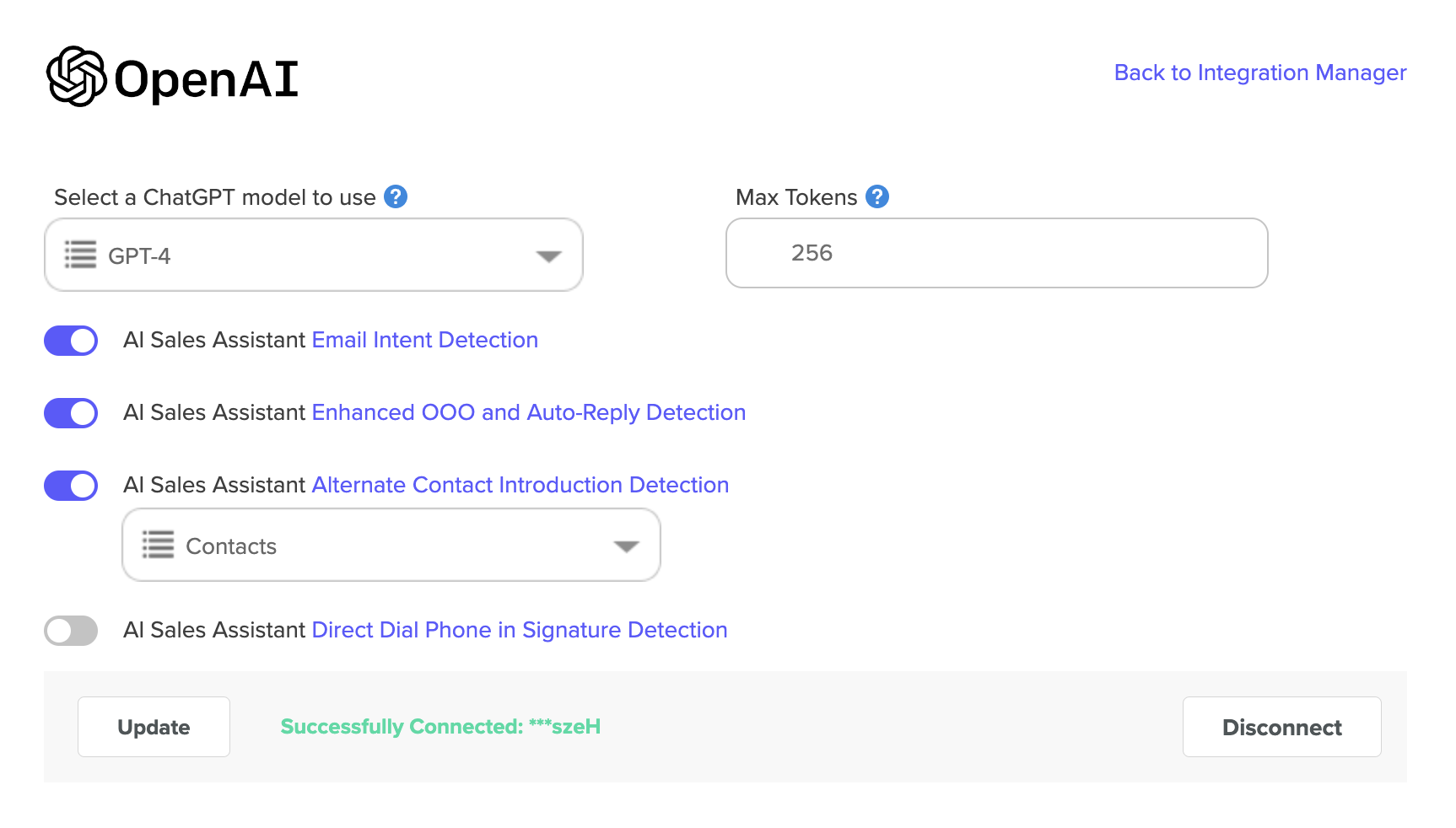Screen dimensions: 1456x828
Task: Click the Max Tokens input field
Action: (996, 253)
